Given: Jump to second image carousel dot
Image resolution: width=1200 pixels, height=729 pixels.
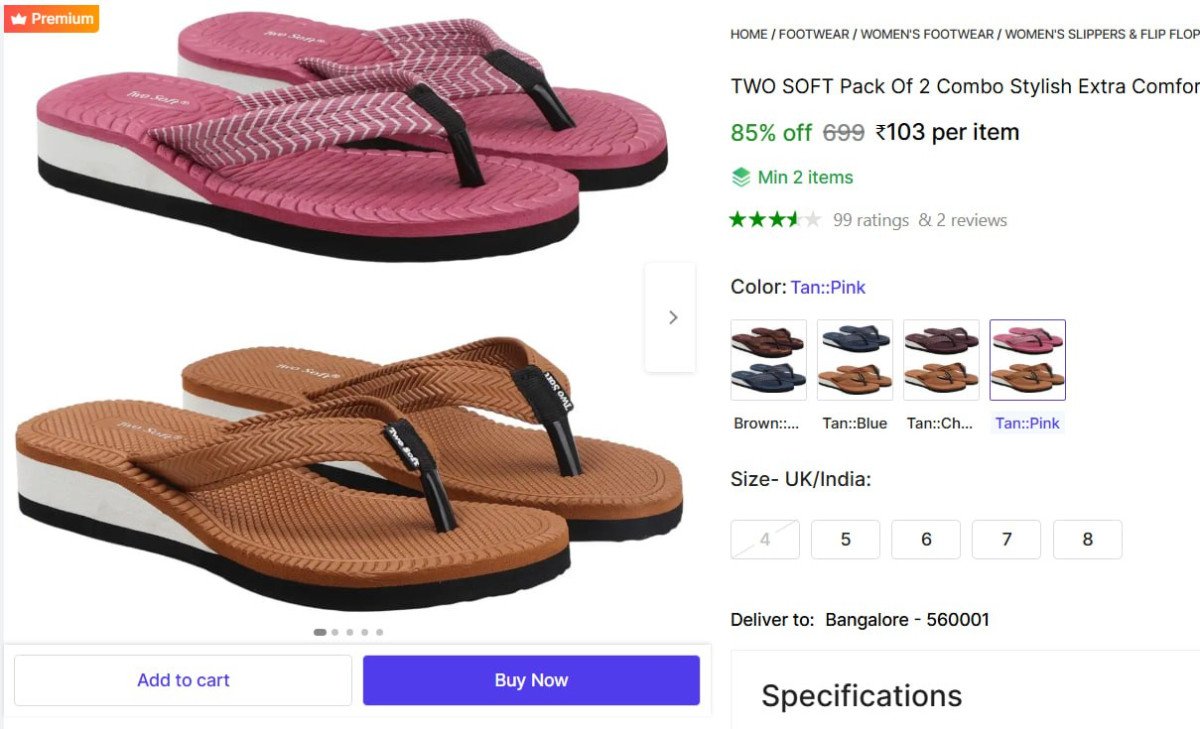Looking at the screenshot, I should point(335,632).
